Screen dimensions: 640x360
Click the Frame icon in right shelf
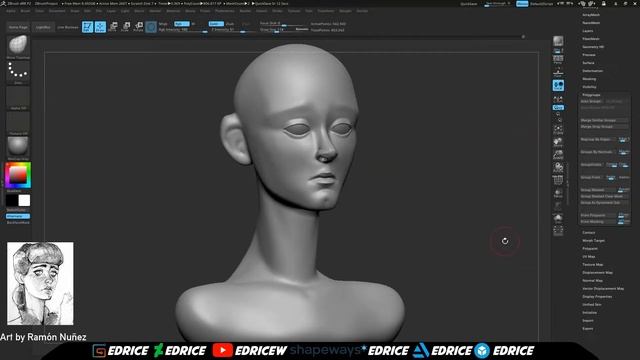click(558, 129)
